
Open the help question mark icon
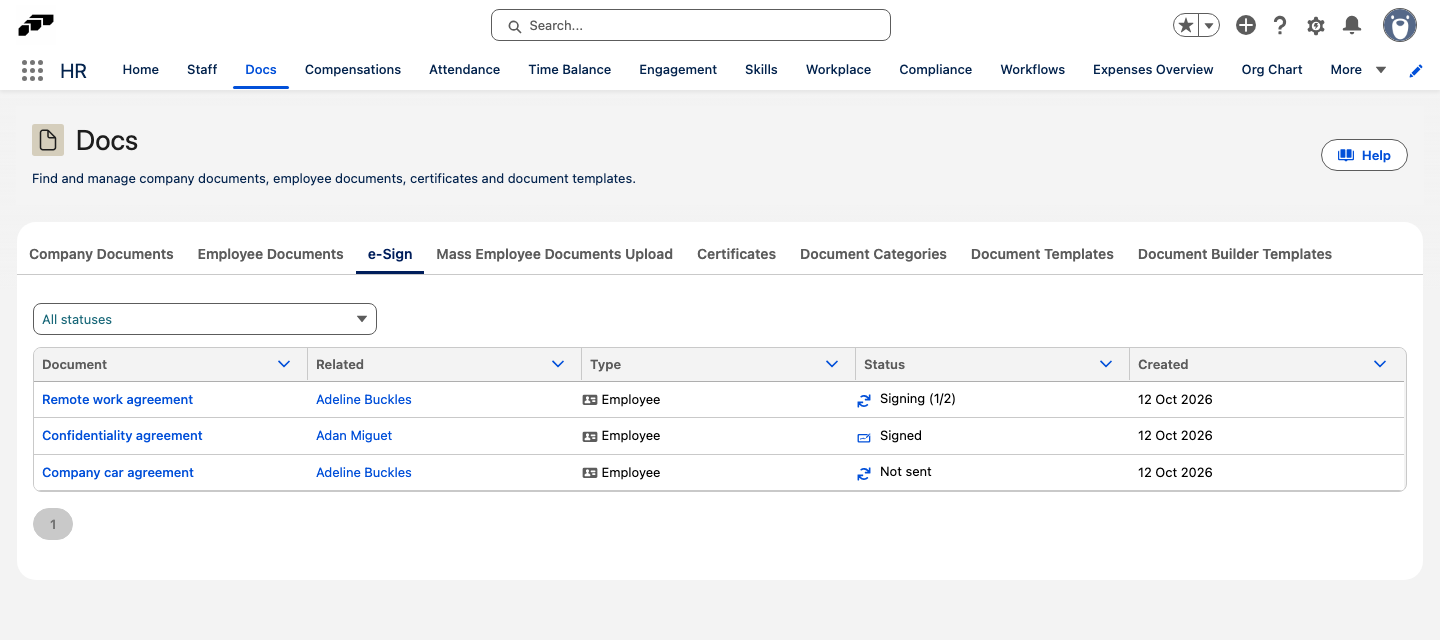click(1280, 26)
